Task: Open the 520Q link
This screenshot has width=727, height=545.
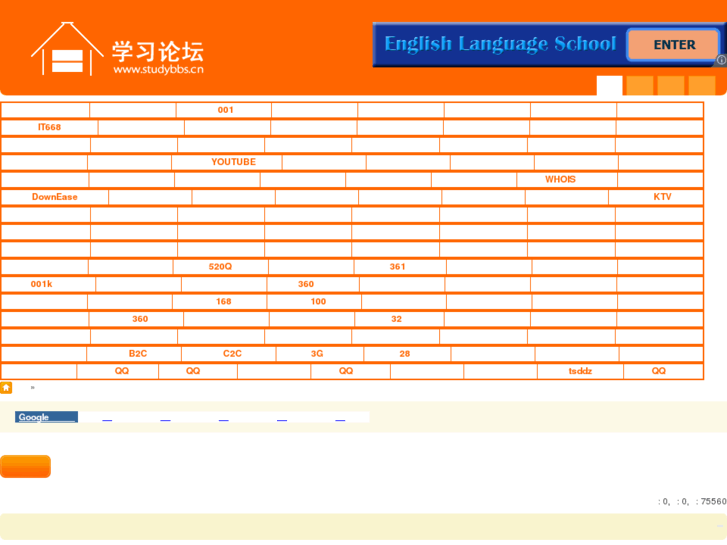Action: 220,267
